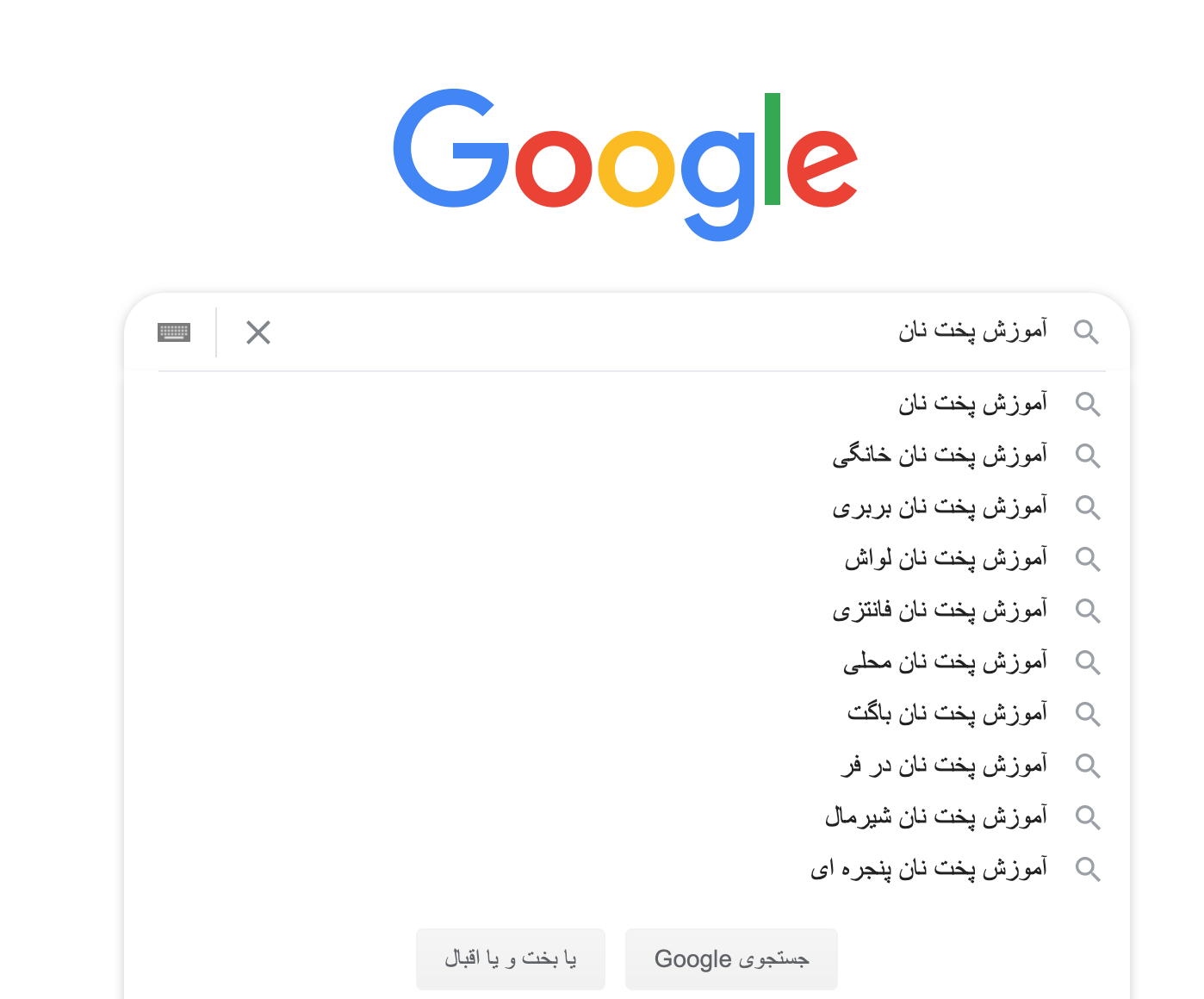1204x999 pixels.
Task: Choose suggestion 'آموزش پخت نان در فر'
Action: click(944, 766)
